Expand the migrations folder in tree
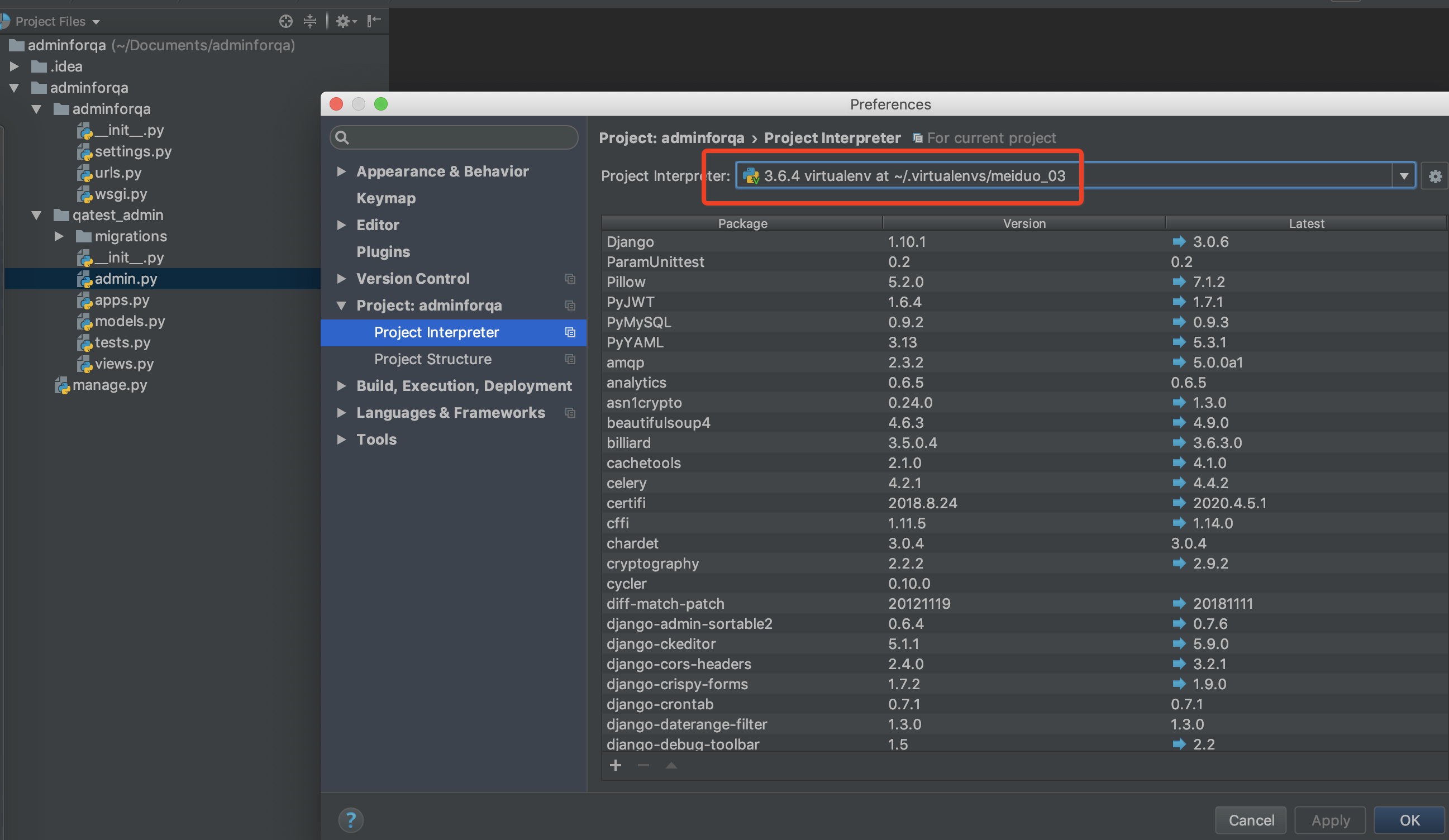This screenshot has height=840, width=1449. tap(59, 236)
